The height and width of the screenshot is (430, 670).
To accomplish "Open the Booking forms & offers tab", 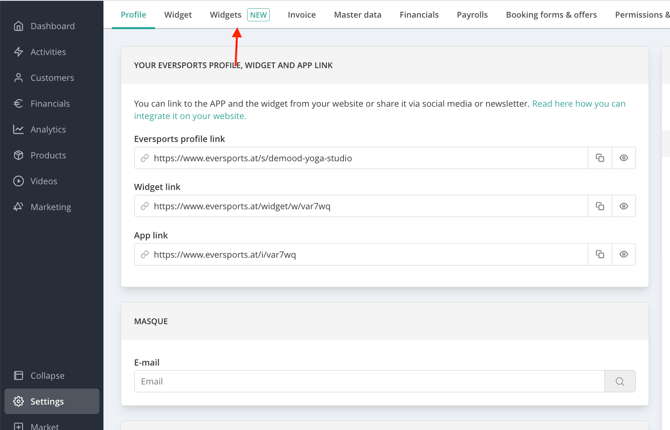I will pos(551,15).
